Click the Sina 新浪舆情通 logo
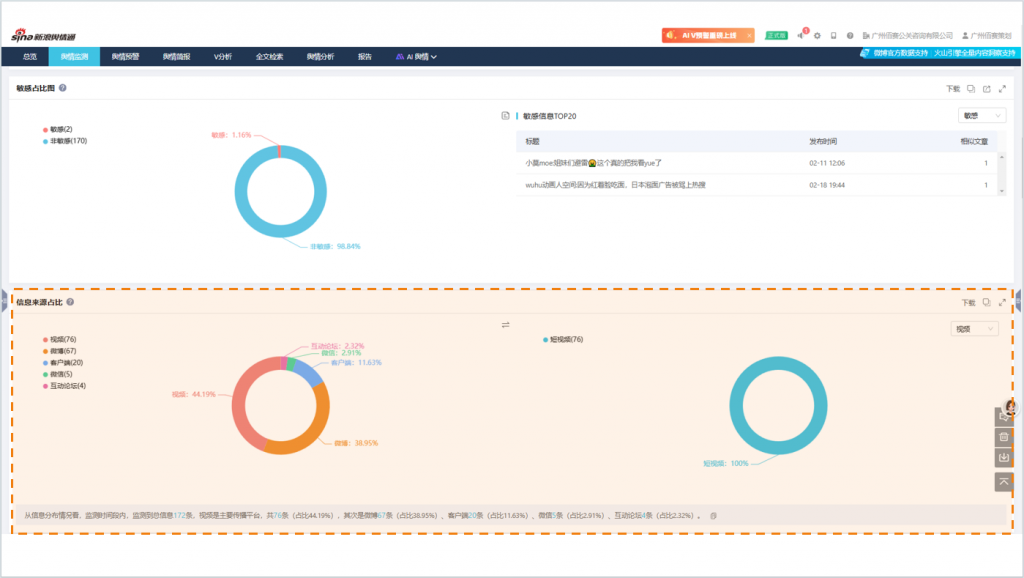Image resolution: width=1024 pixels, height=578 pixels. [43, 36]
